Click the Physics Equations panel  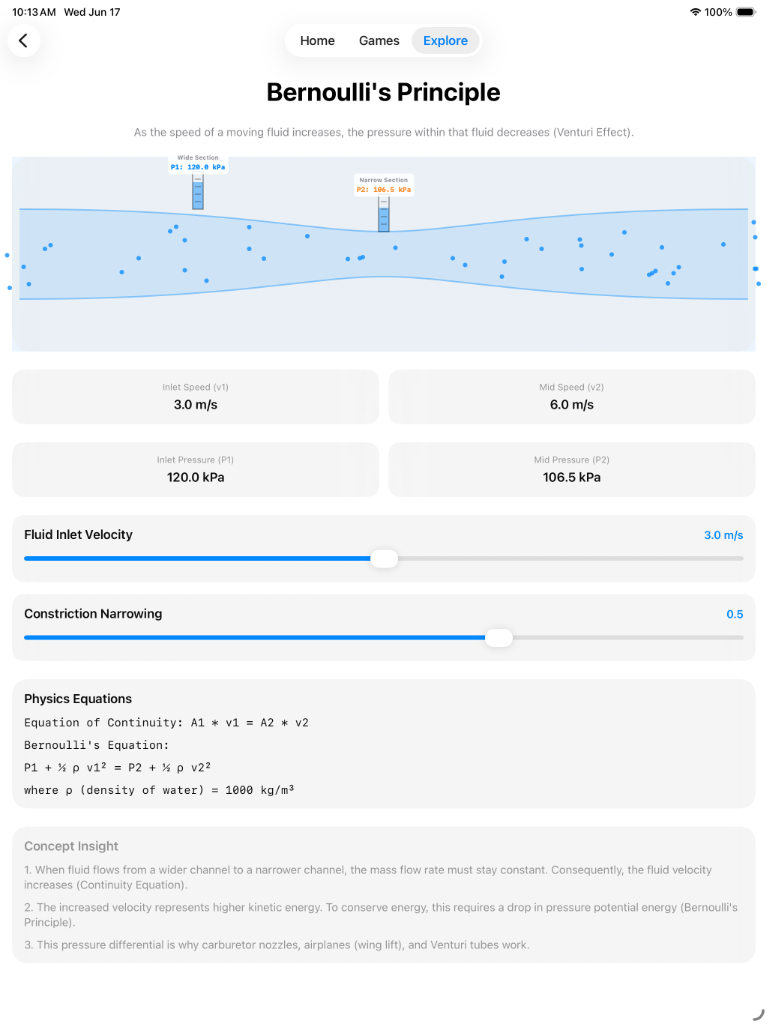[384, 744]
